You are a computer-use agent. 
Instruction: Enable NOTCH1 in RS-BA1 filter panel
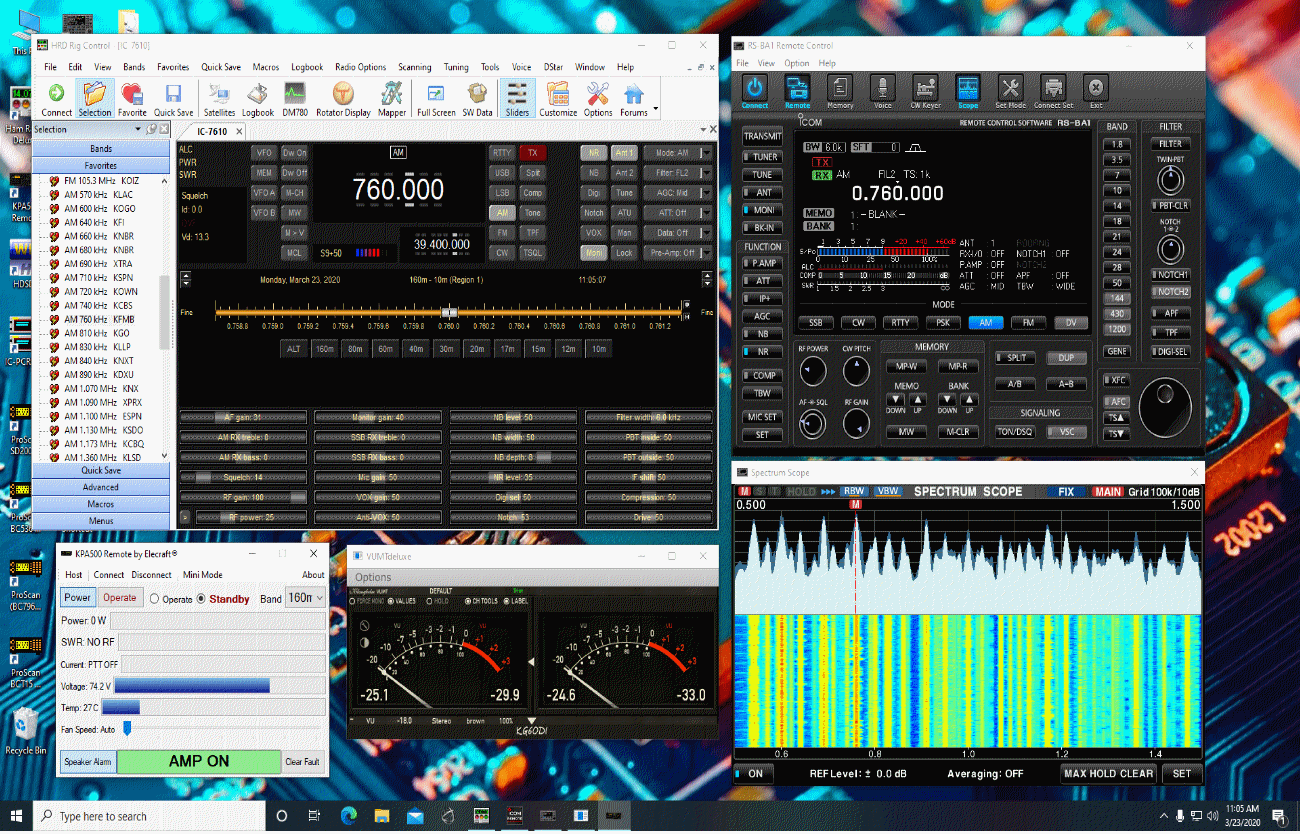coord(1170,274)
